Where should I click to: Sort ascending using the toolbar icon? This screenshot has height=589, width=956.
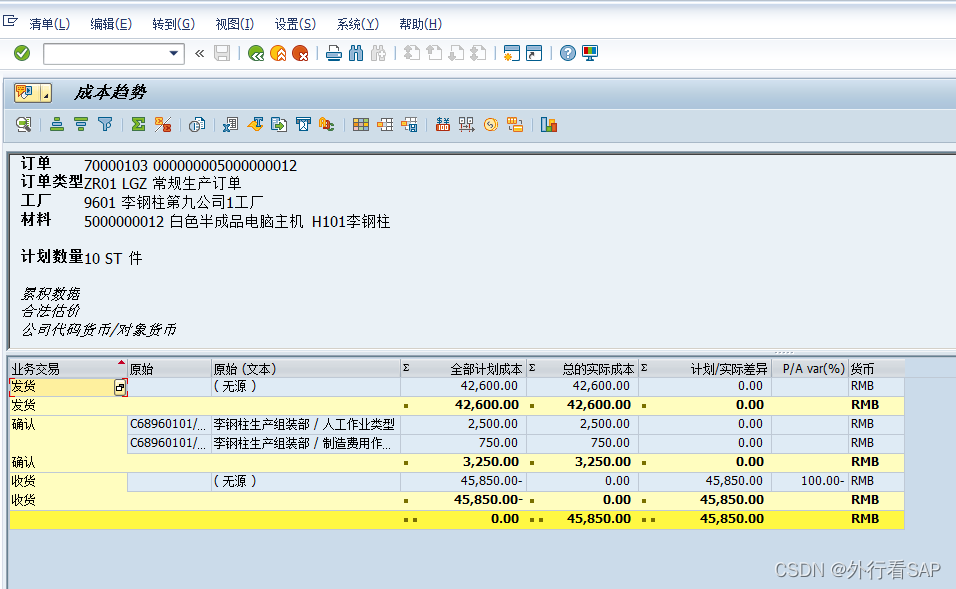tap(57, 125)
